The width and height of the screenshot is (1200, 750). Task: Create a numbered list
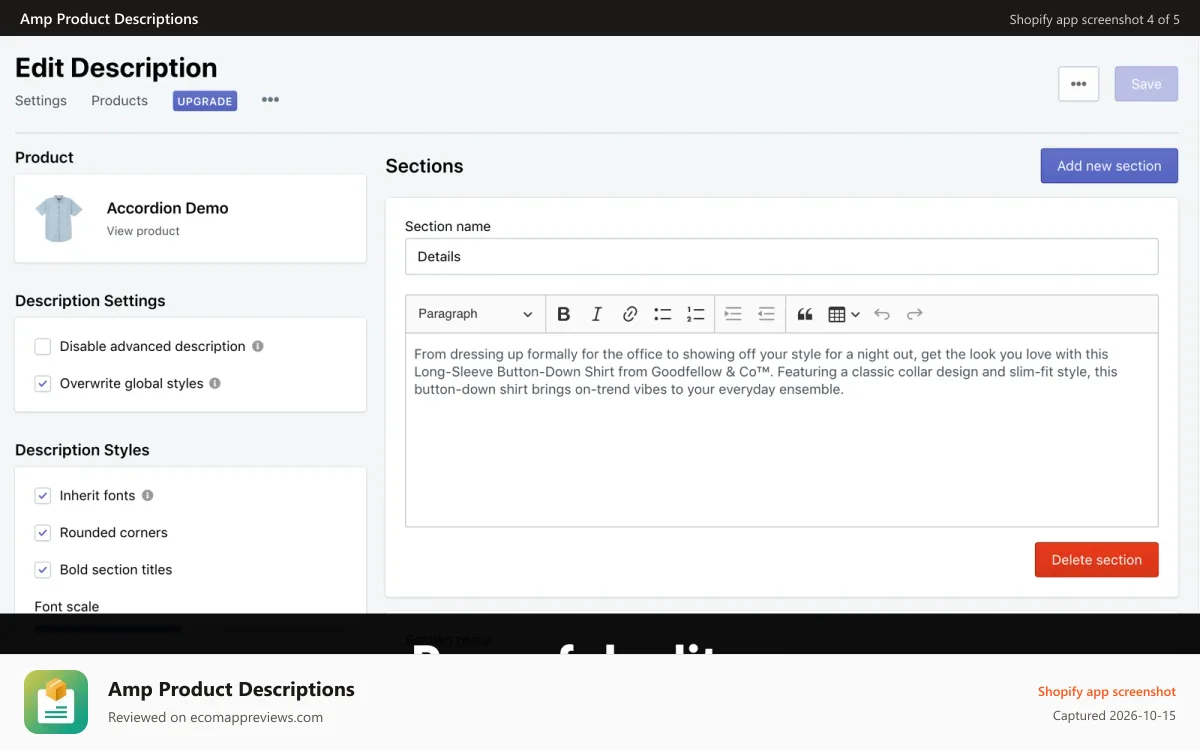[x=696, y=314]
